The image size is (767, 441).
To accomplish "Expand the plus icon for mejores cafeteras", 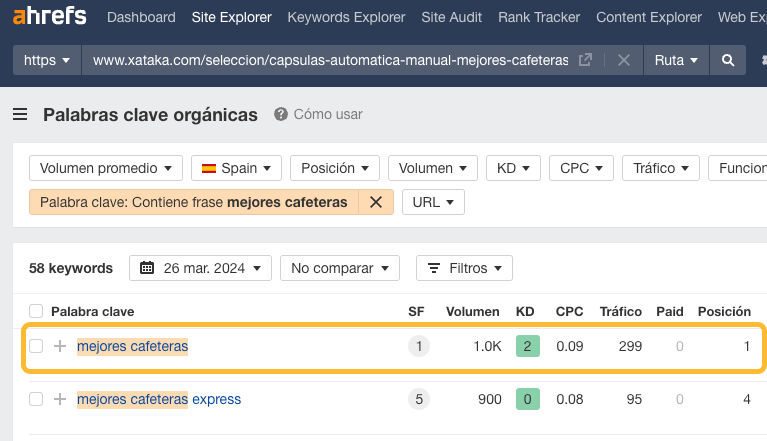I will point(60,346).
